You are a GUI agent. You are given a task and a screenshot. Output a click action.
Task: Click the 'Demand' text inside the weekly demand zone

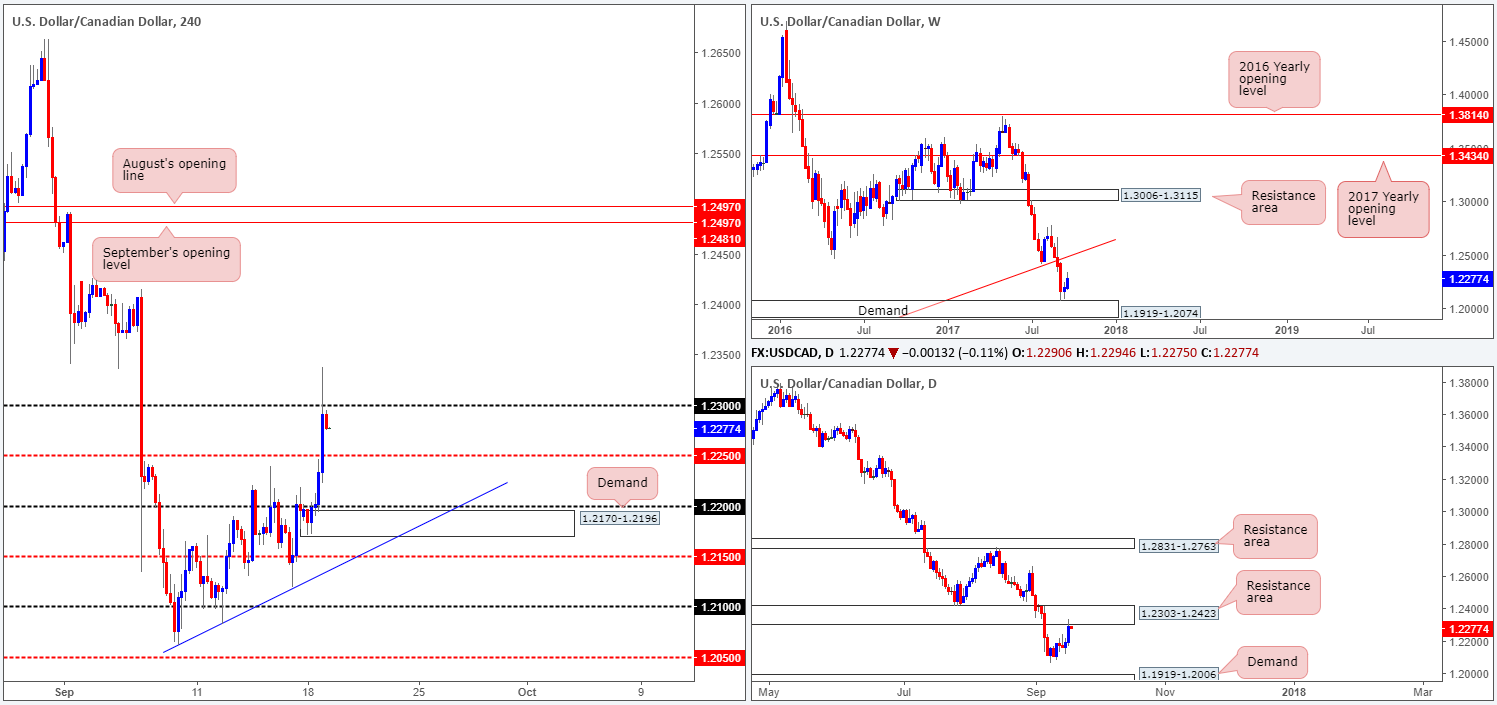881,310
